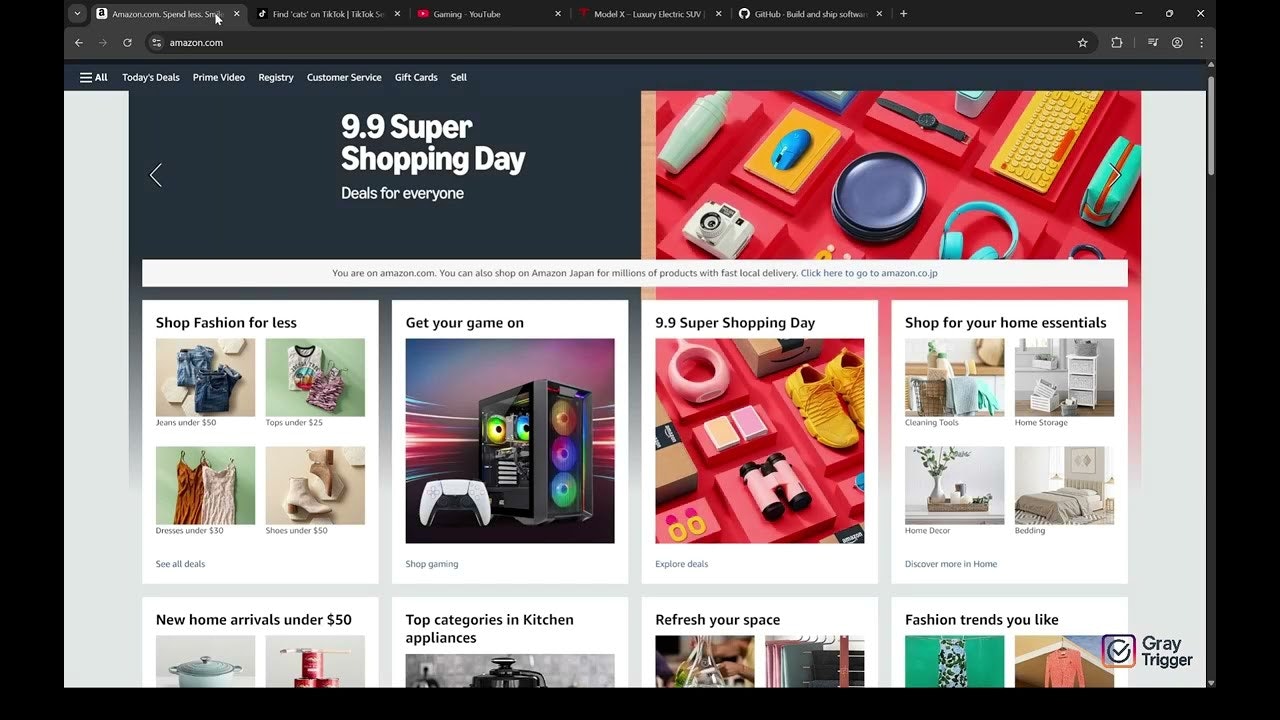Viewport: 1280px width, 720px height.
Task: Add a new browser tab
Action: tap(904, 14)
